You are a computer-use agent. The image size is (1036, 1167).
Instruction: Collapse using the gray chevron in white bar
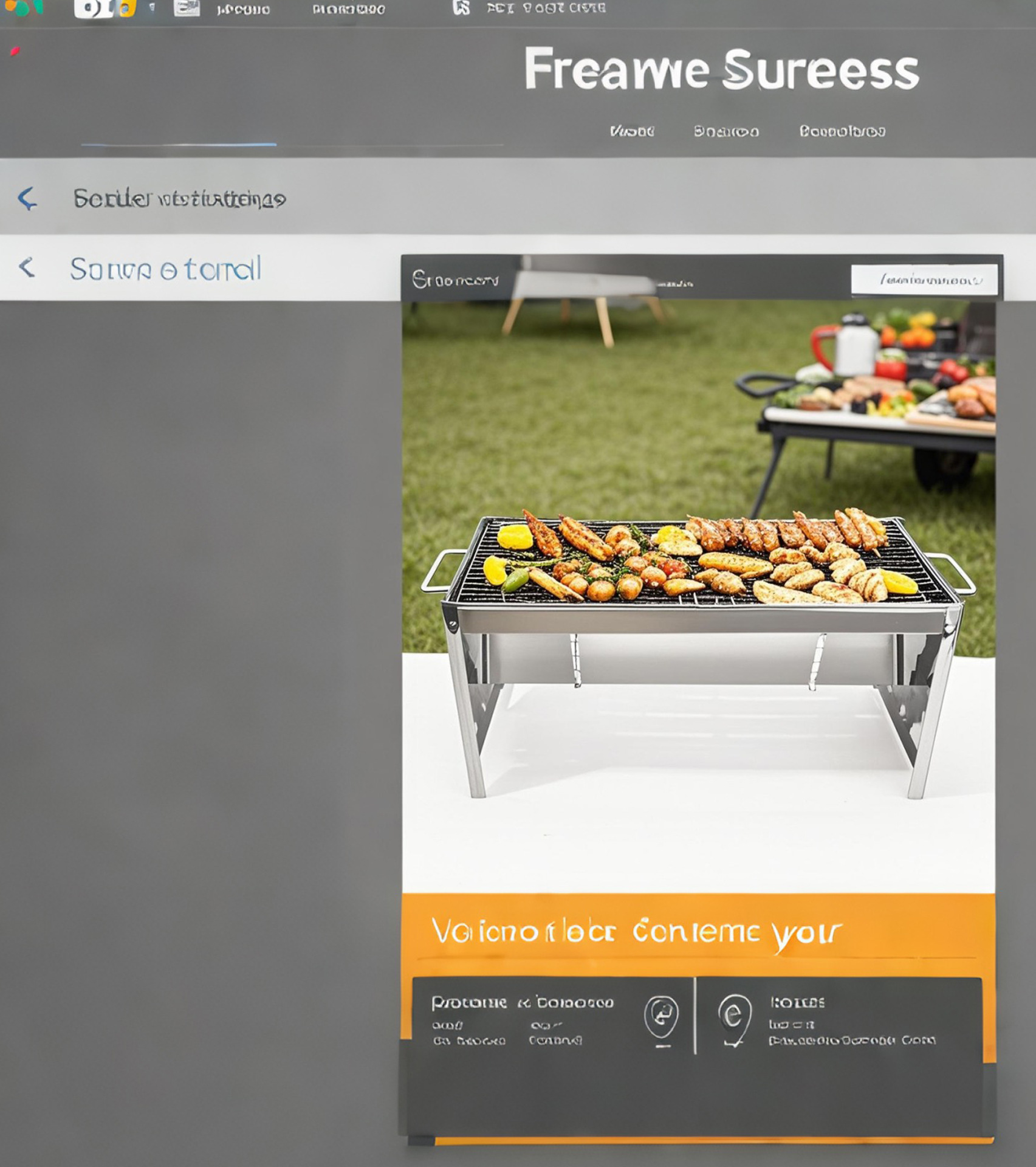click(26, 267)
